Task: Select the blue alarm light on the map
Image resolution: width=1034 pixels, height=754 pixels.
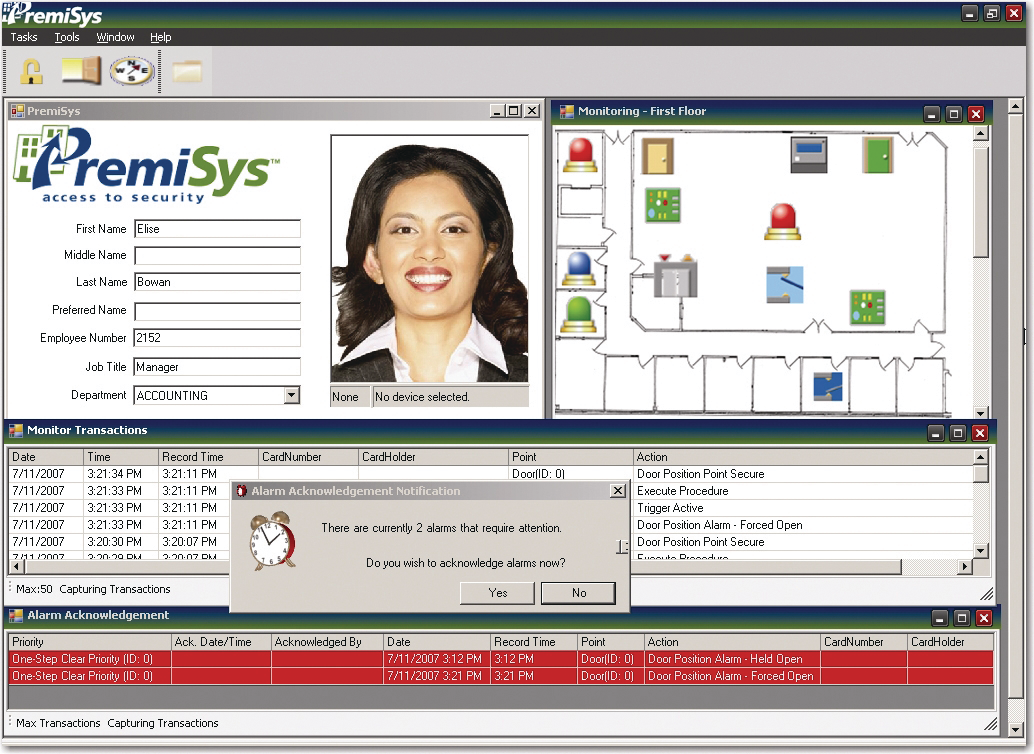Action: click(x=579, y=269)
